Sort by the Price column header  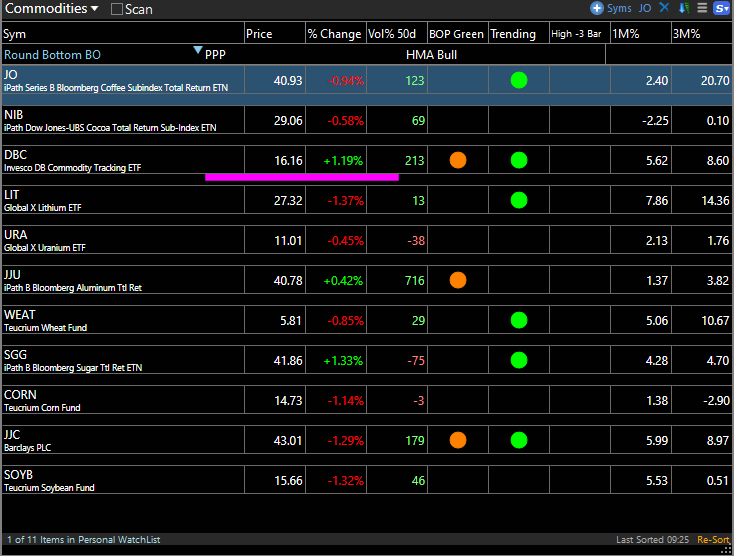pos(275,34)
